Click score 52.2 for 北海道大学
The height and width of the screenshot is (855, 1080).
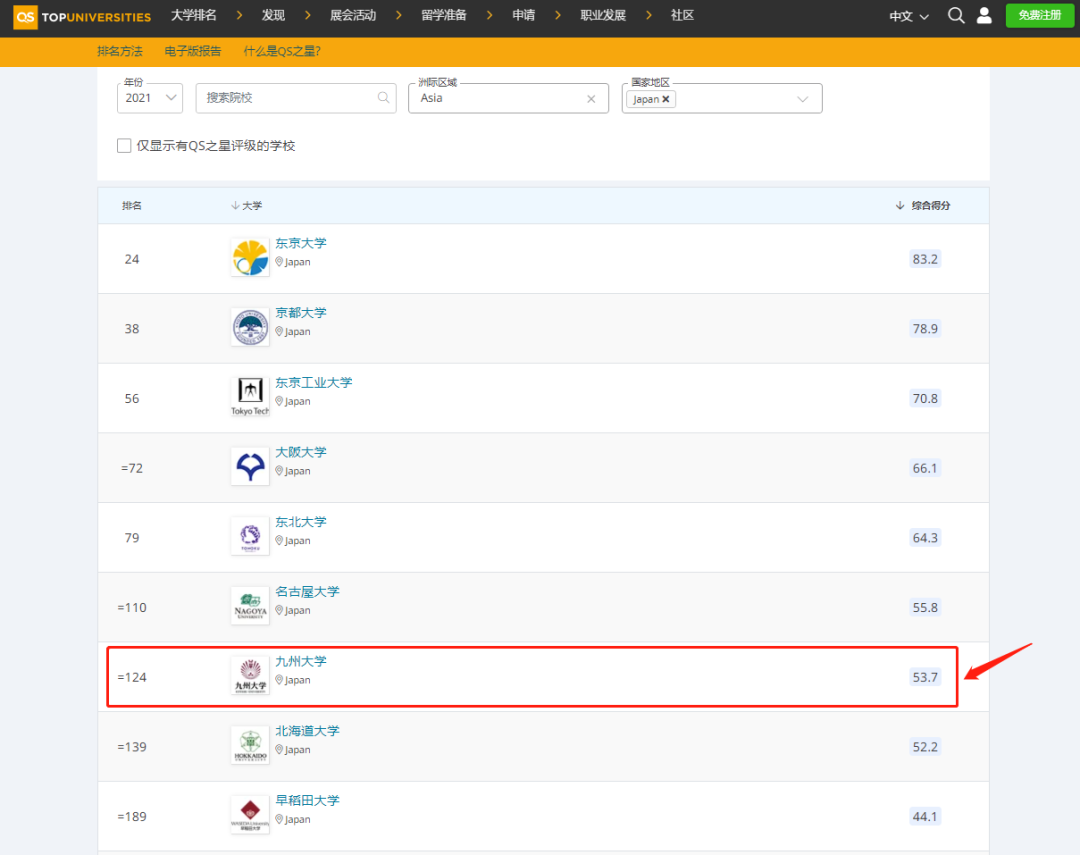[925, 747]
